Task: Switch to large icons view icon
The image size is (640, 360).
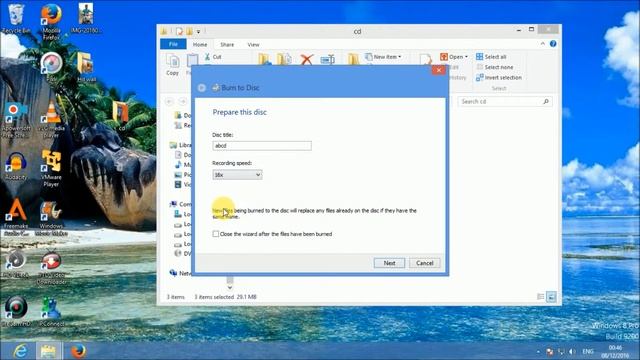Action: click(551, 297)
